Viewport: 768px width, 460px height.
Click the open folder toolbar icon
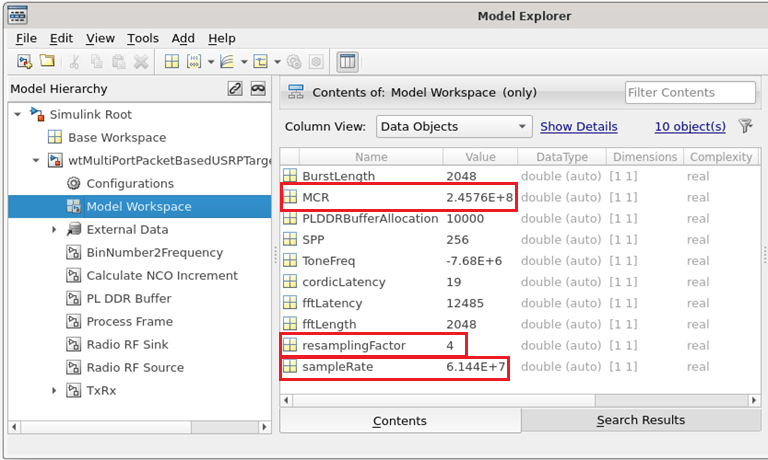(x=47, y=61)
